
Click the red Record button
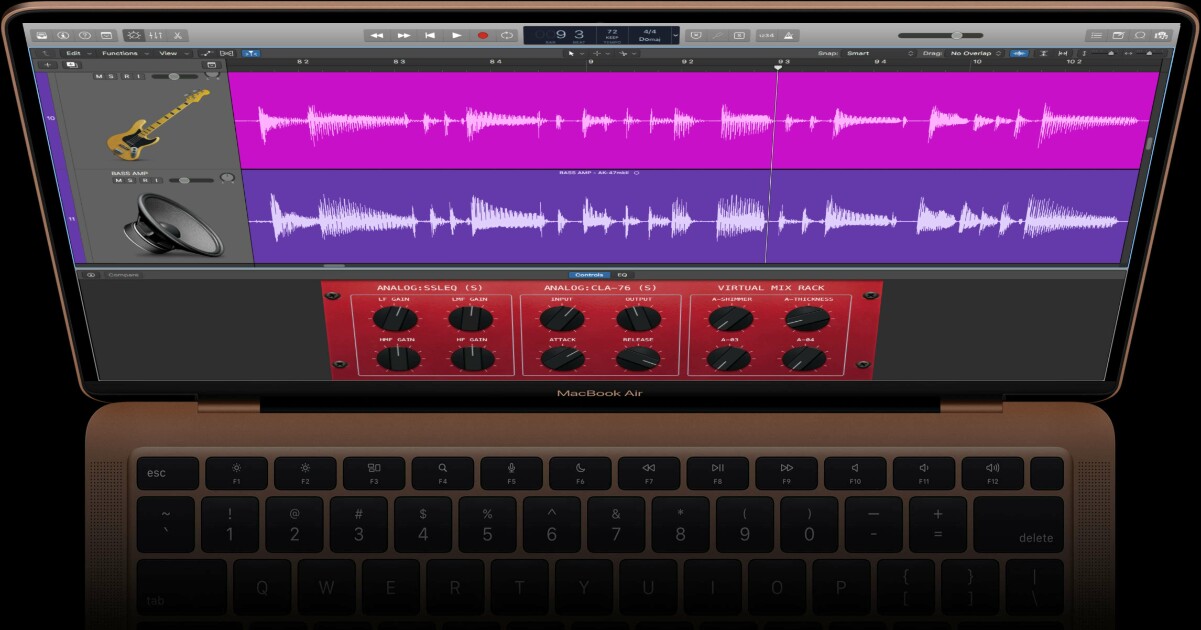point(483,35)
